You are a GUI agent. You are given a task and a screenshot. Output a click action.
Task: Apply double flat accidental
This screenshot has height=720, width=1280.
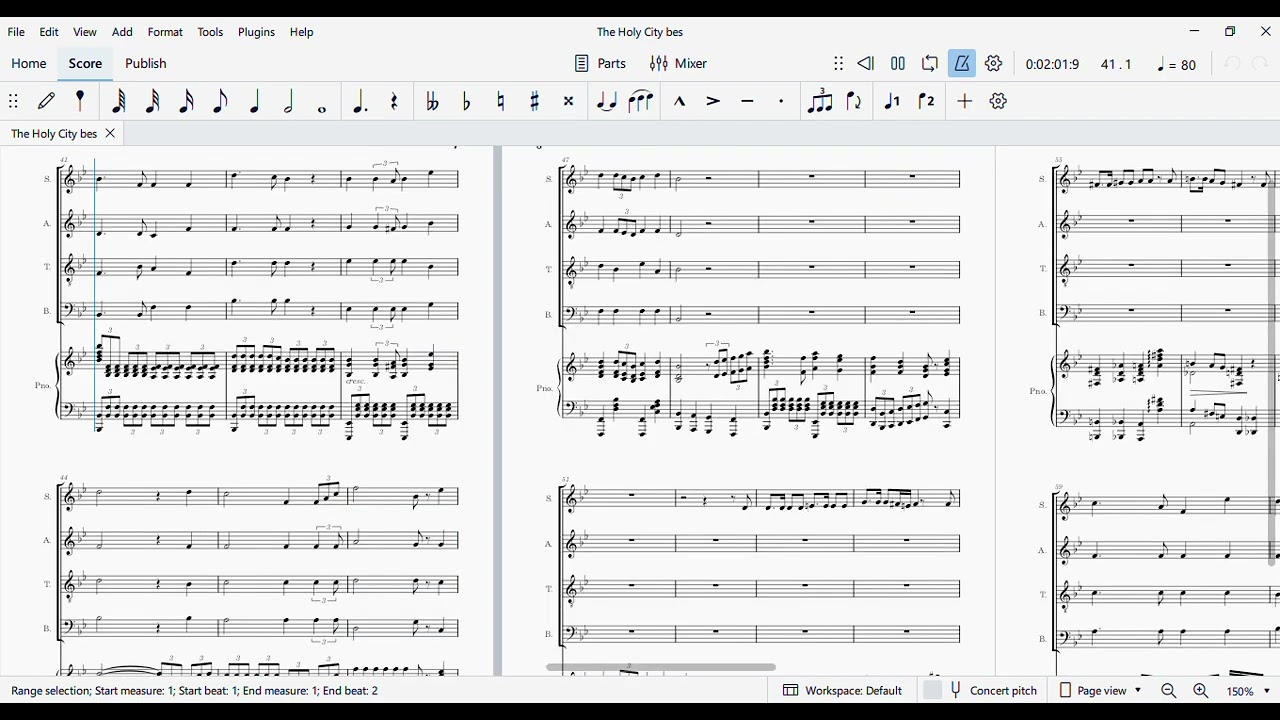pyautogui.click(x=432, y=101)
